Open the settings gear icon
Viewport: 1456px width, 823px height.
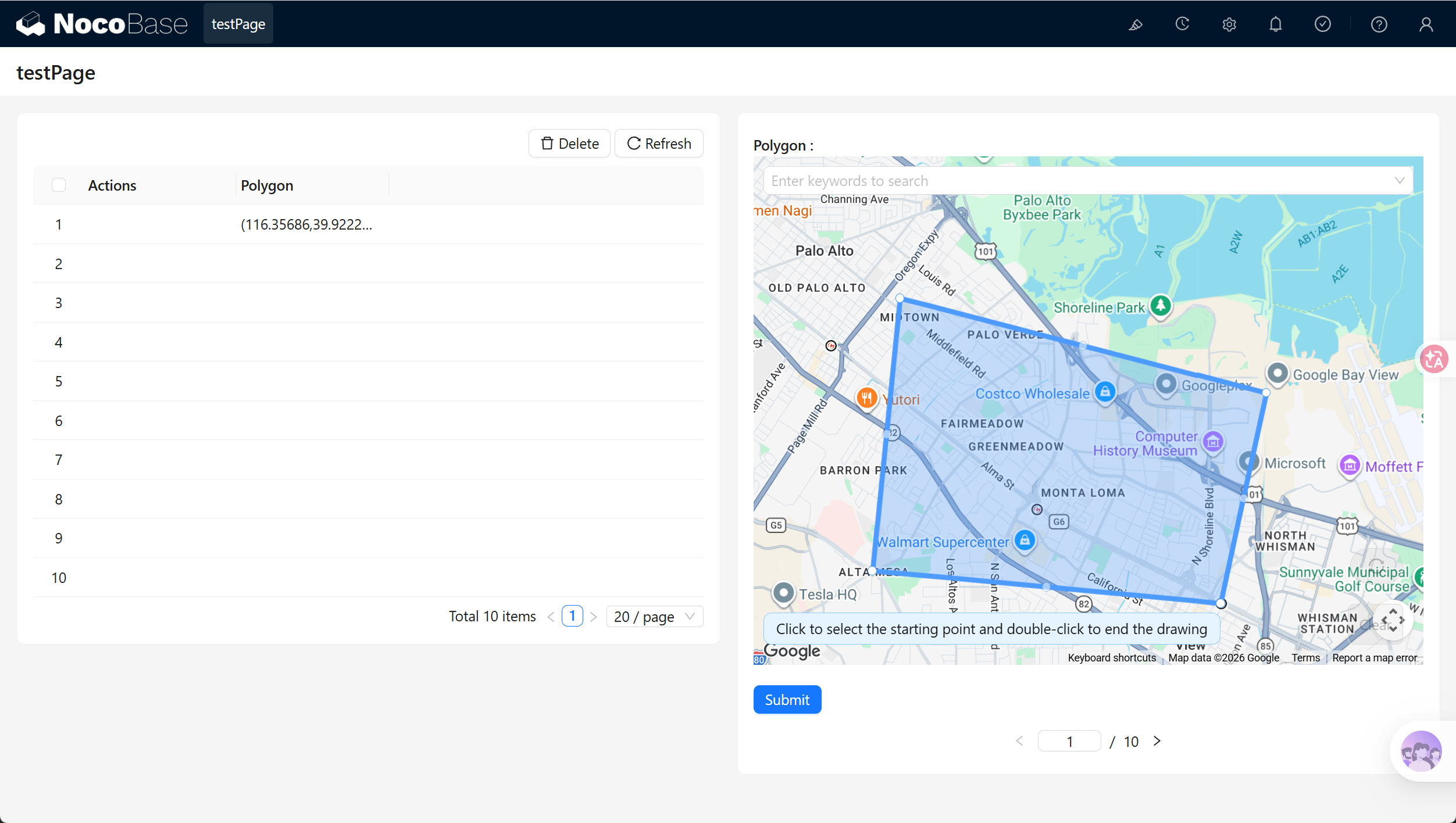[x=1229, y=24]
